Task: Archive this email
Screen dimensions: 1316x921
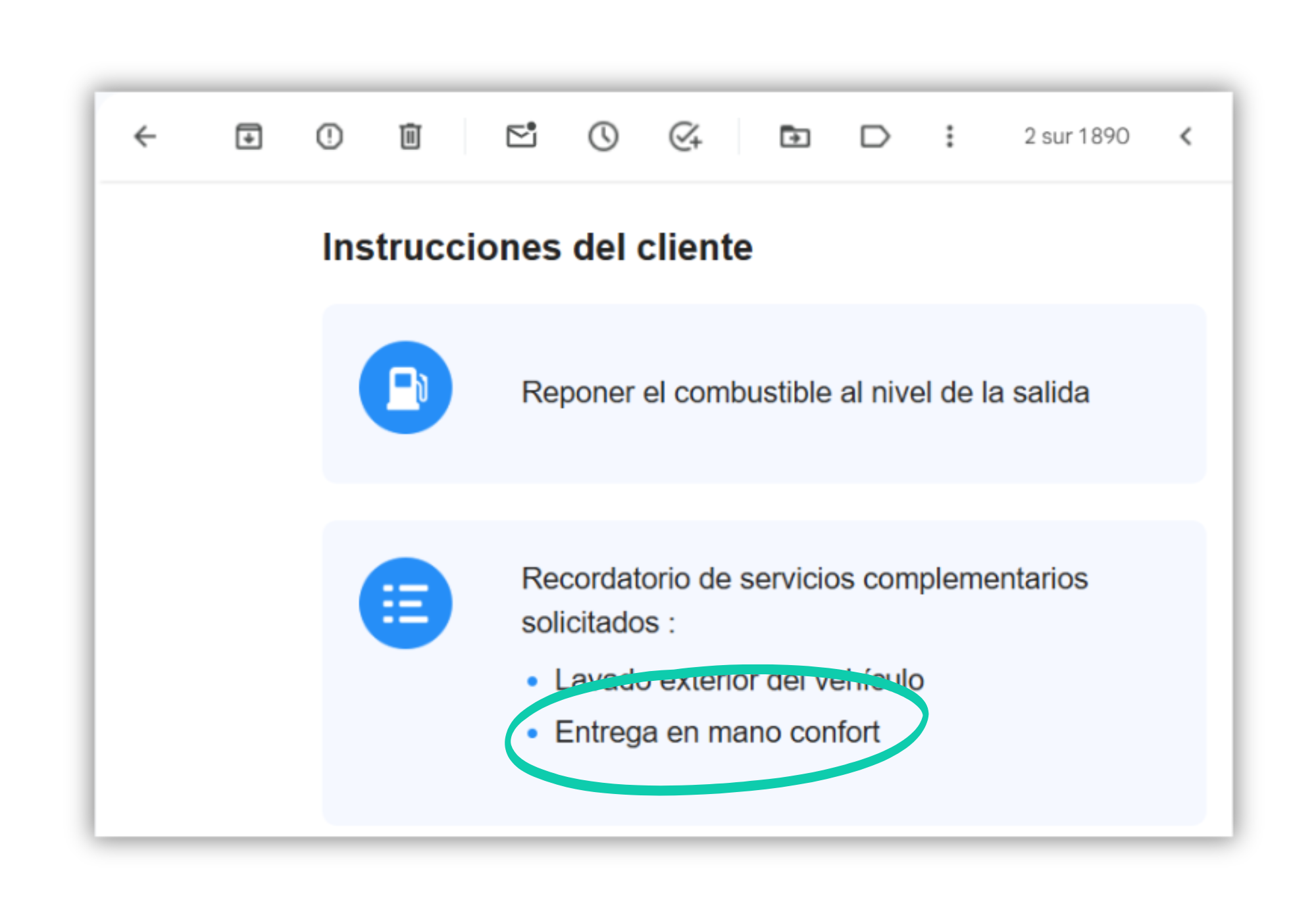Action: pos(249,137)
